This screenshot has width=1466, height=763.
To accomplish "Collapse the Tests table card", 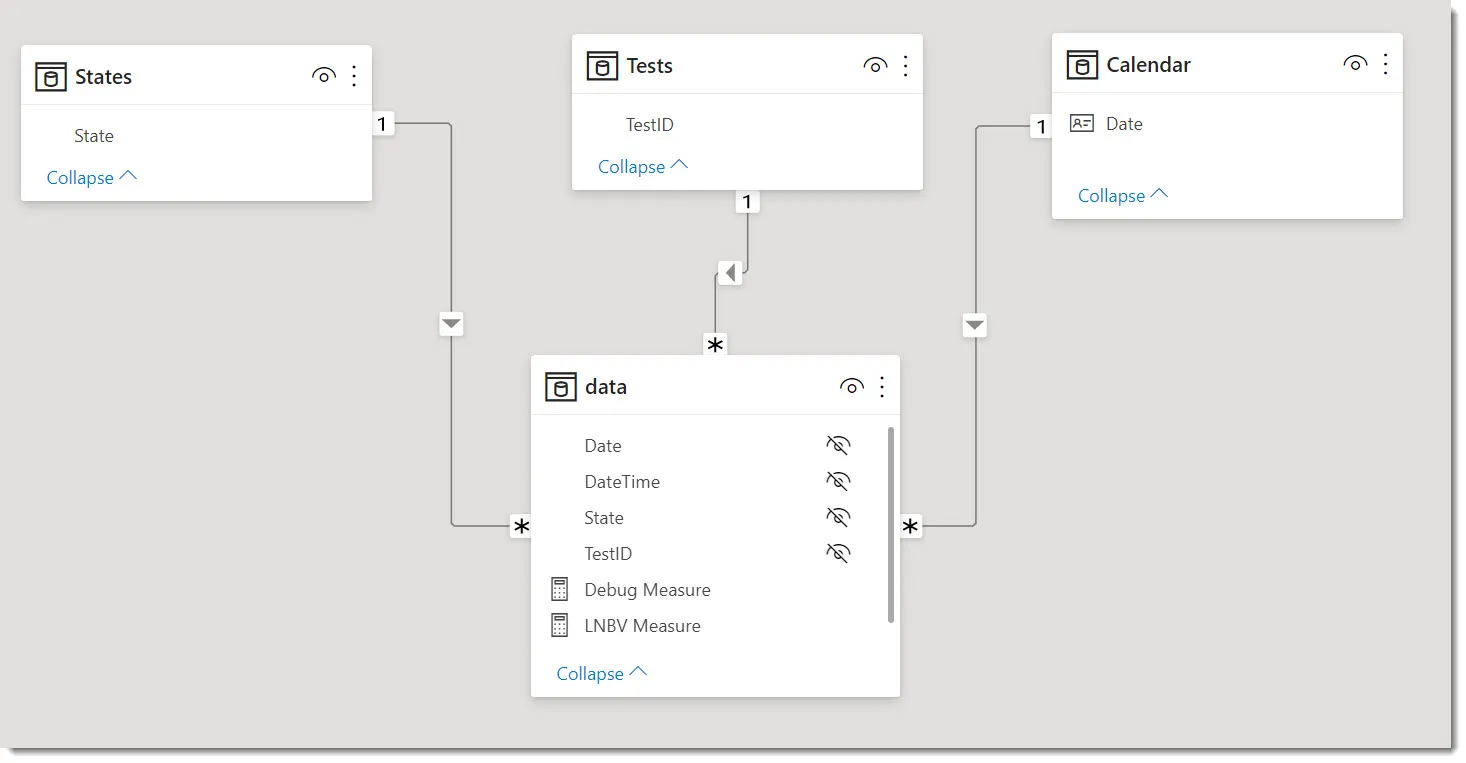I will click(x=642, y=166).
